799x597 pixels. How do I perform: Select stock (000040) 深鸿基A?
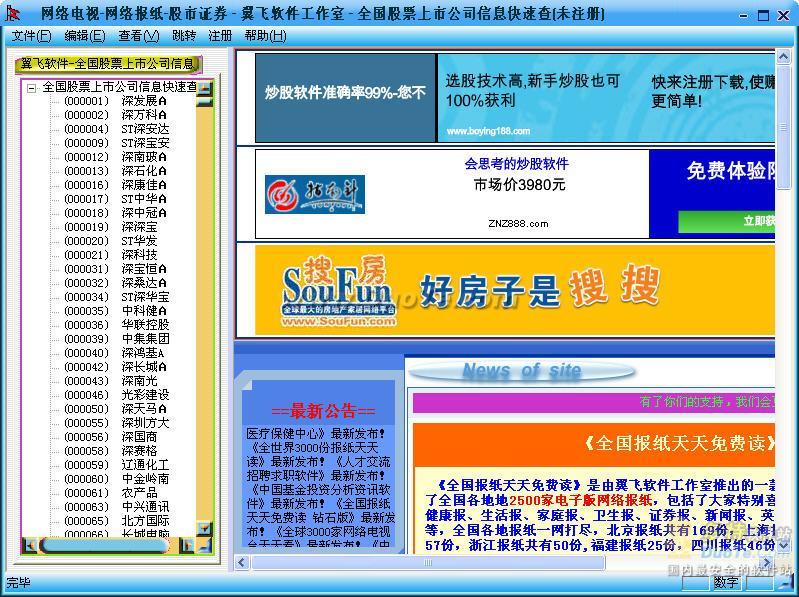click(x=115, y=353)
